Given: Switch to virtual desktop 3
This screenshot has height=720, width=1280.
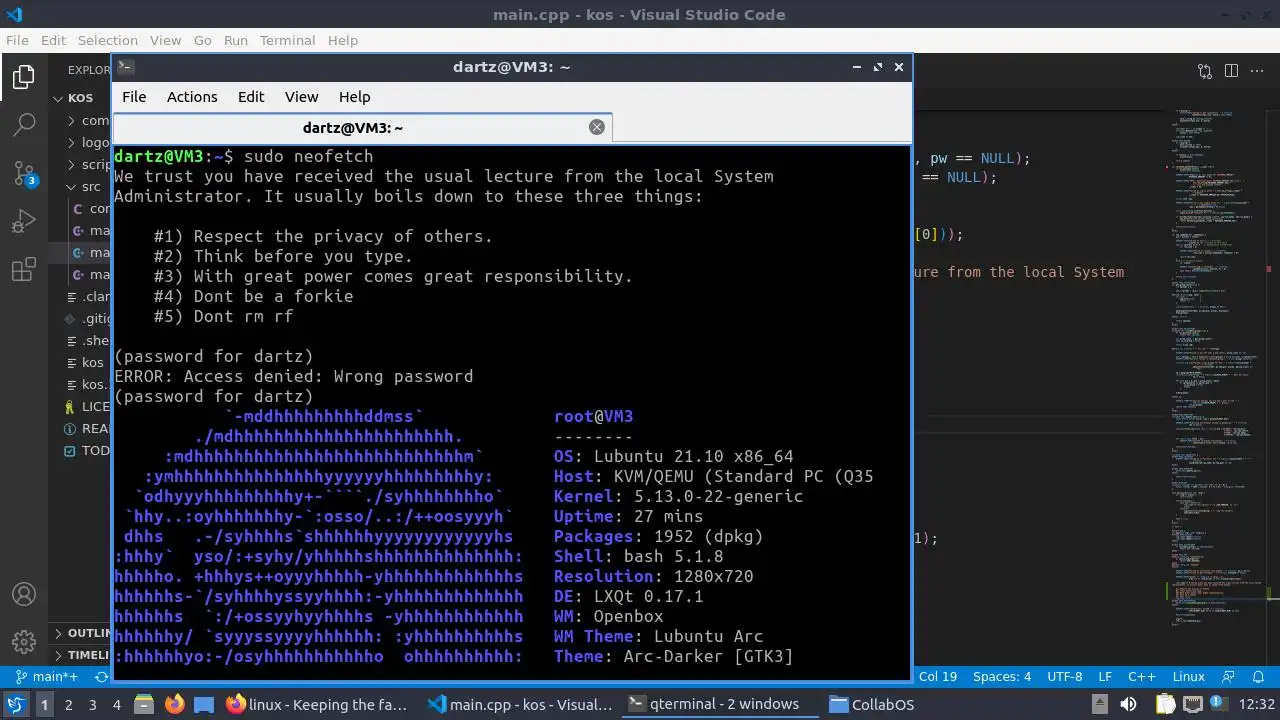Looking at the screenshot, I should tap(92, 704).
